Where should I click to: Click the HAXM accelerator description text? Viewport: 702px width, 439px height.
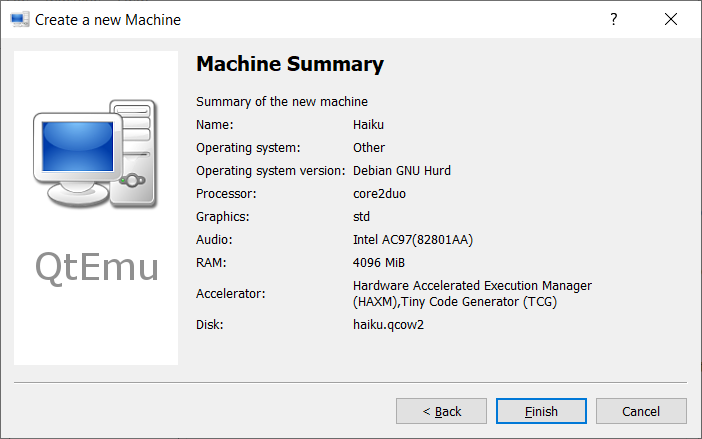(472, 294)
